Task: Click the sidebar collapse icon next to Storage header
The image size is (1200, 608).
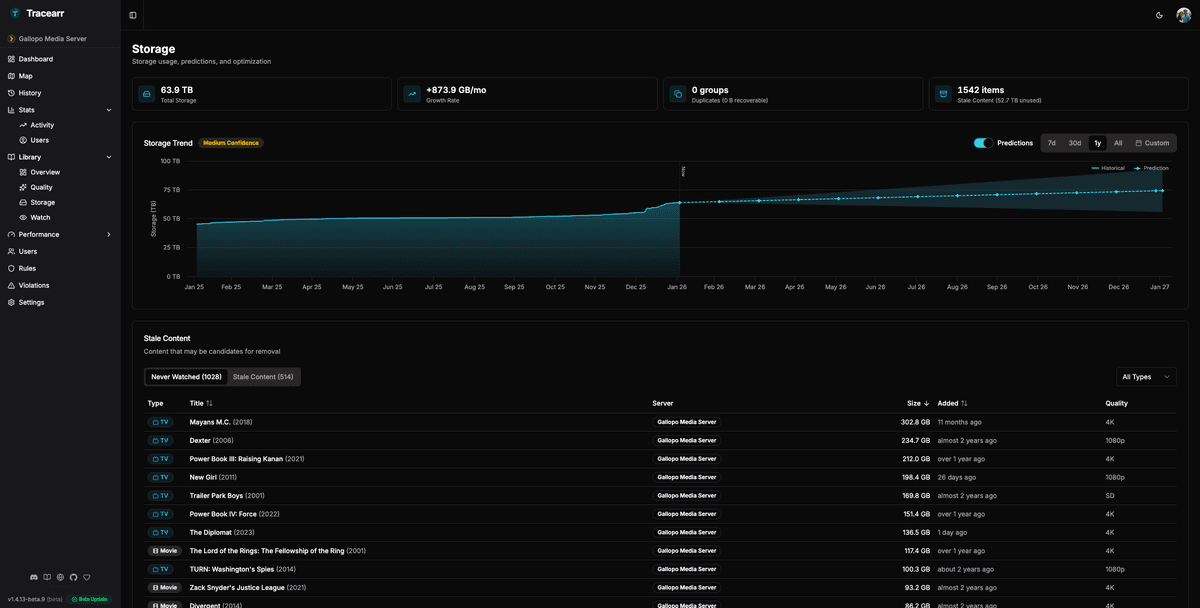Action: tap(131, 15)
